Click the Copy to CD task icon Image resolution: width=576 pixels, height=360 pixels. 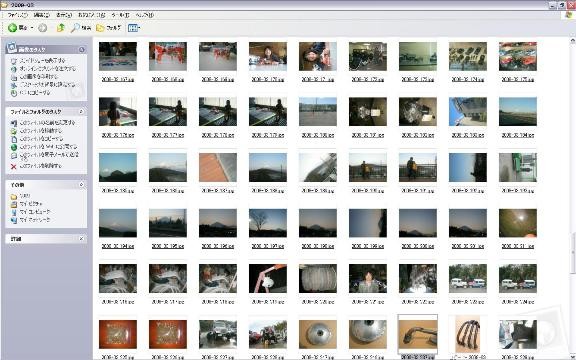(14, 93)
